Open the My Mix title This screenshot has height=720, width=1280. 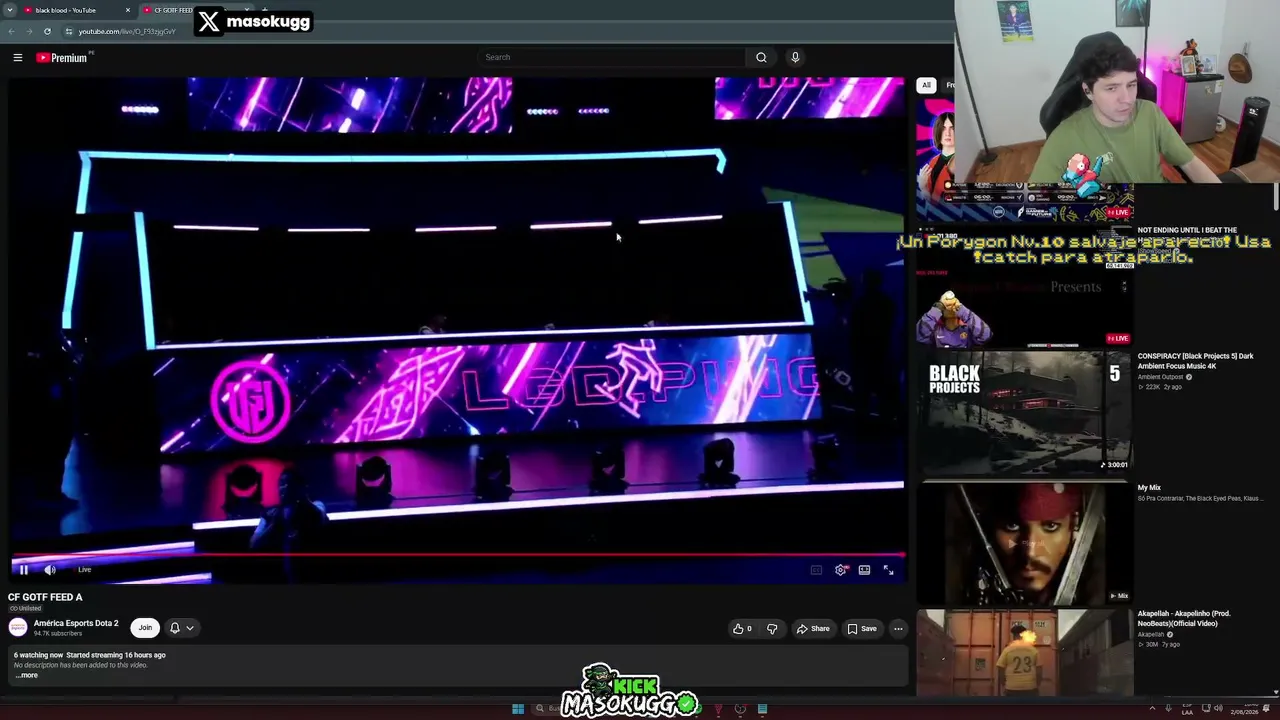(x=1149, y=488)
